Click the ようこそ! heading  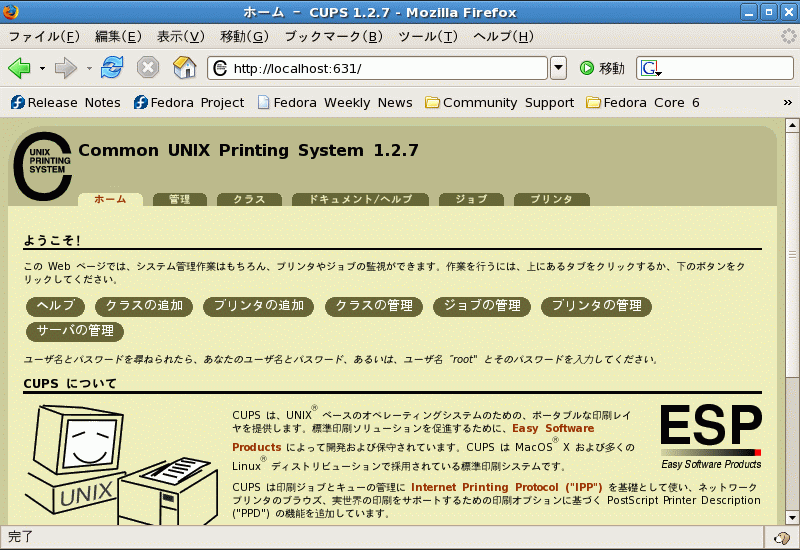point(52,241)
